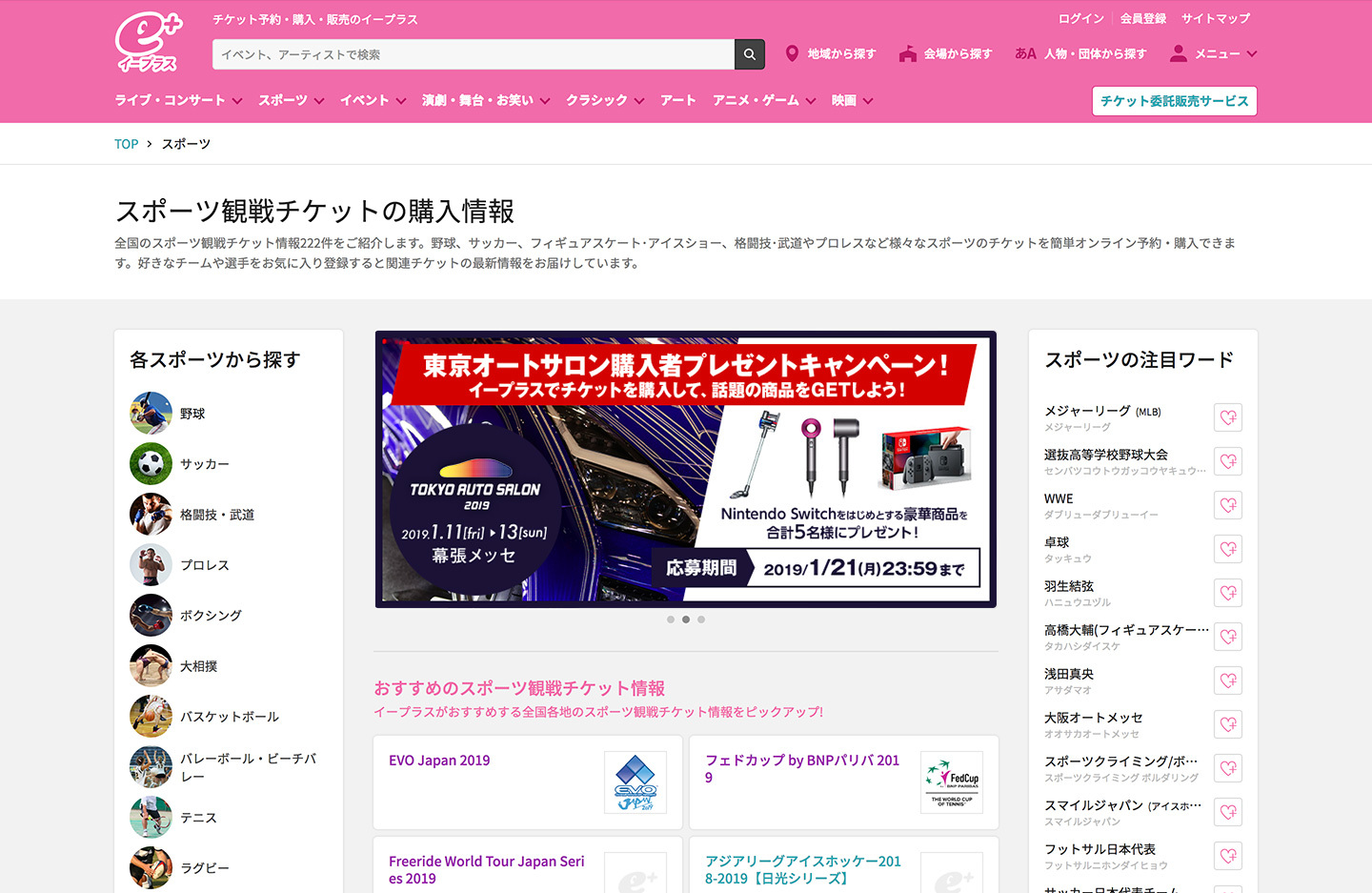Select the バレーボール・ビーチバレー icon
Image resolution: width=1372 pixels, height=893 pixels.
[x=151, y=767]
